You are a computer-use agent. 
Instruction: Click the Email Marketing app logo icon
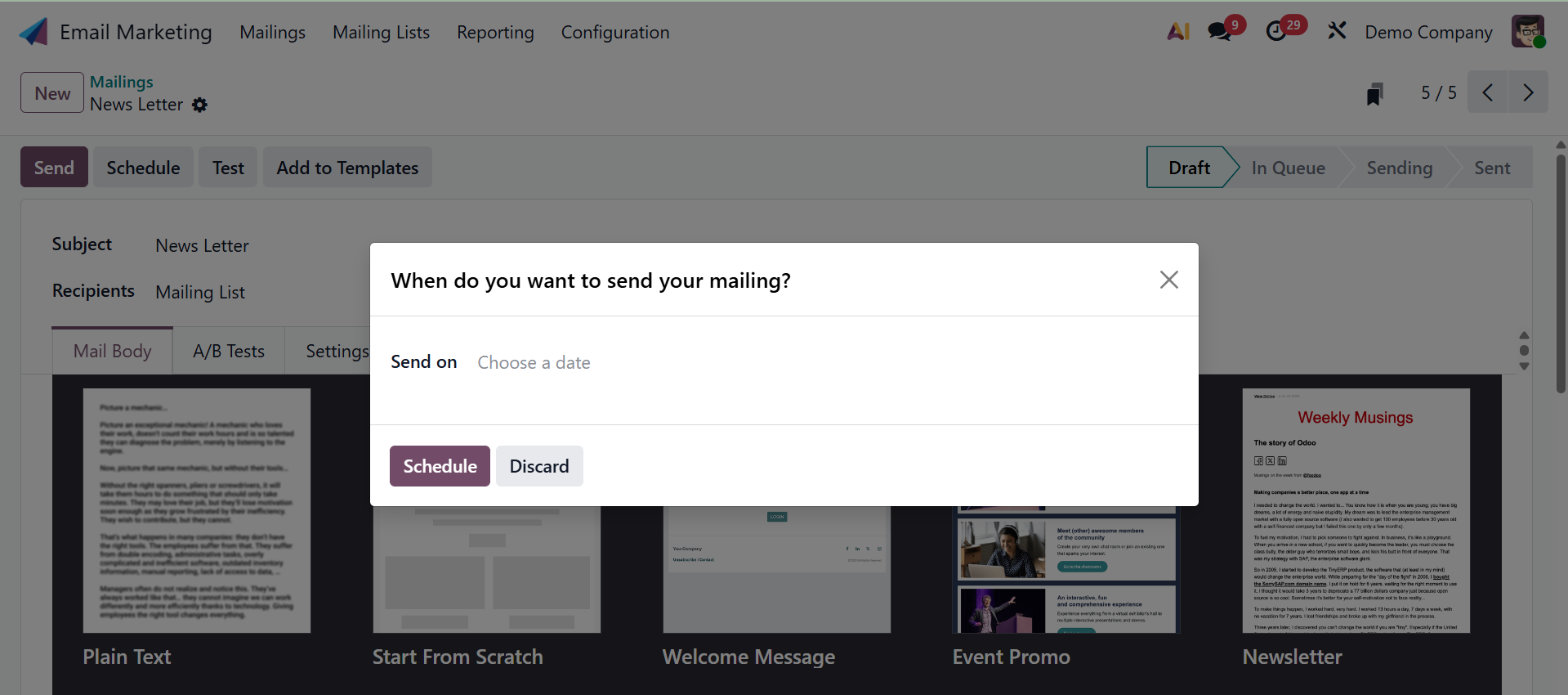34,32
